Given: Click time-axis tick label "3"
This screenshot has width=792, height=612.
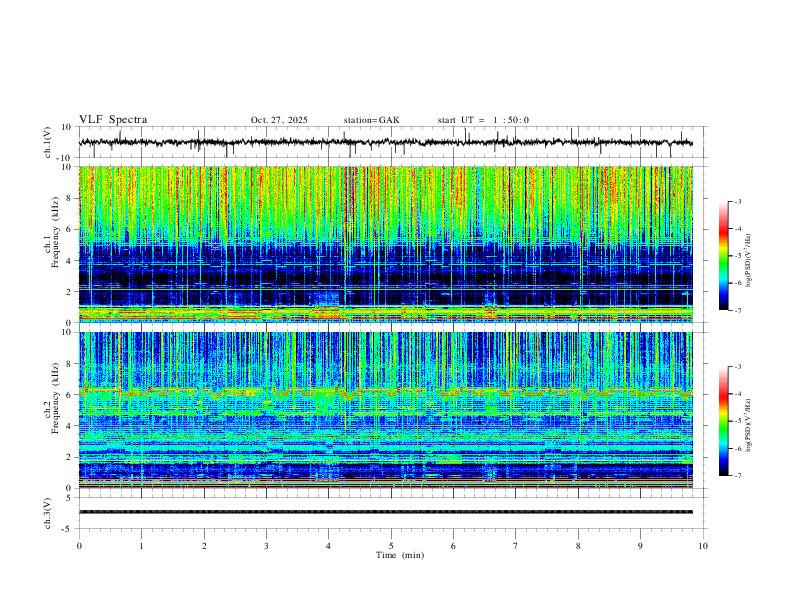Looking at the screenshot, I should click(266, 546).
